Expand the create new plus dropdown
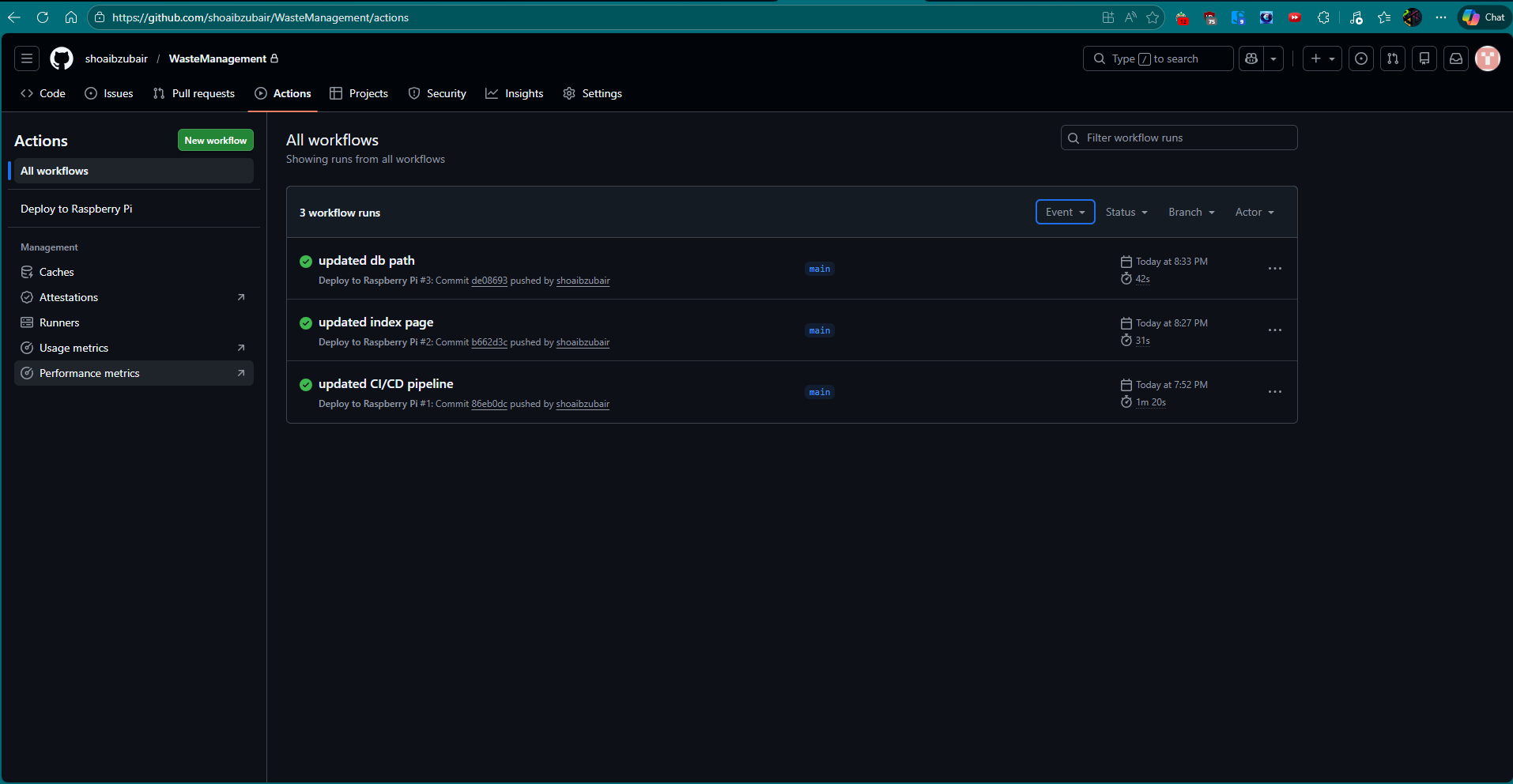1513x784 pixels. pos(1322,58)
